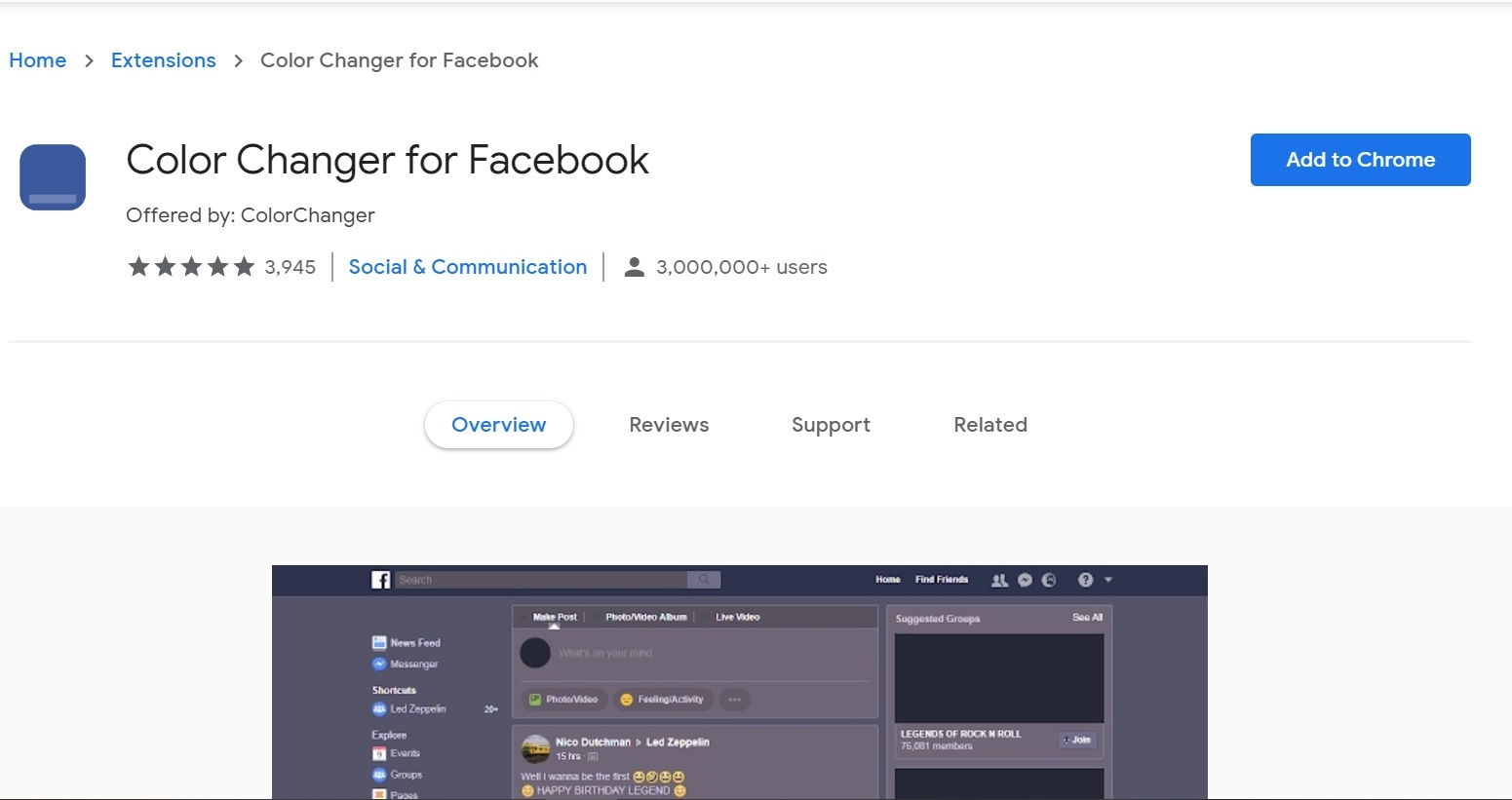
Task: Click 'Photo/Video Album' in preview composer
Action: [x=646, y=617]
